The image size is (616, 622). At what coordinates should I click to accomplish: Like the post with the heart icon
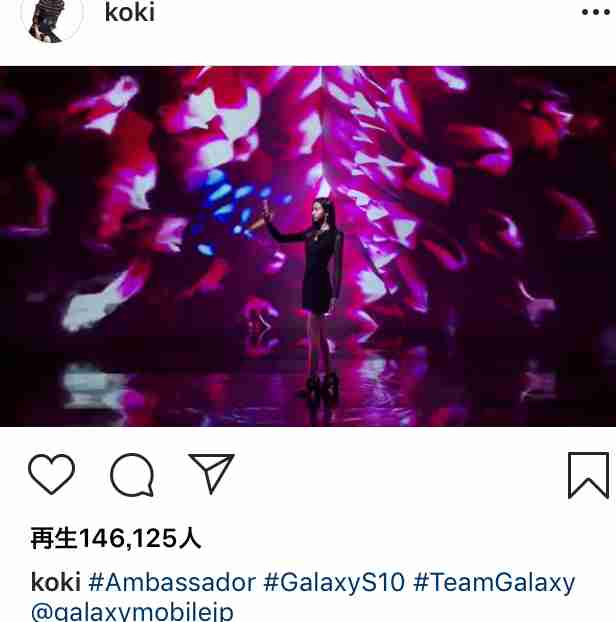52,474
